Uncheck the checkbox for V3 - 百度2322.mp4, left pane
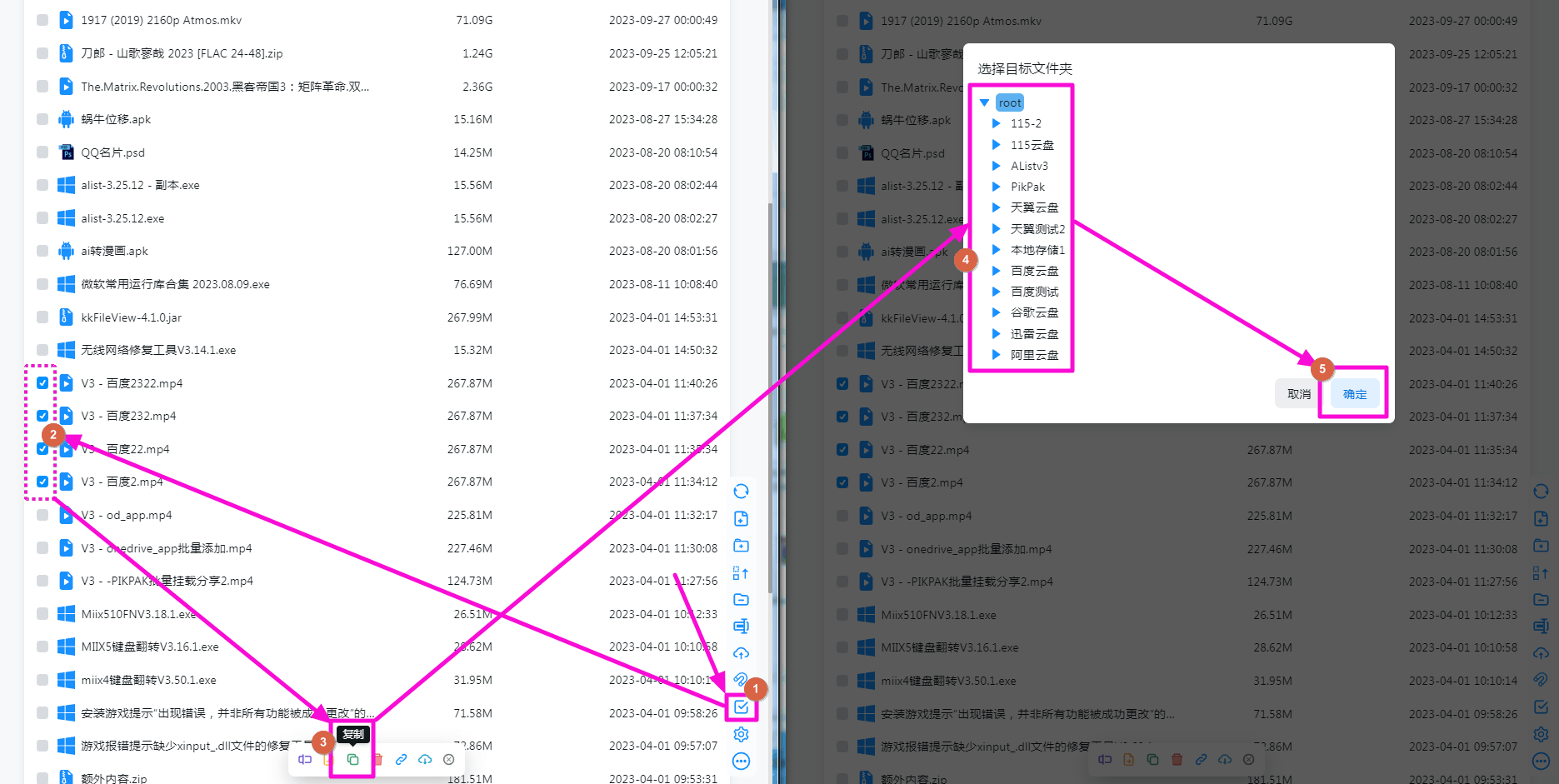 click(x=42, y=382)
